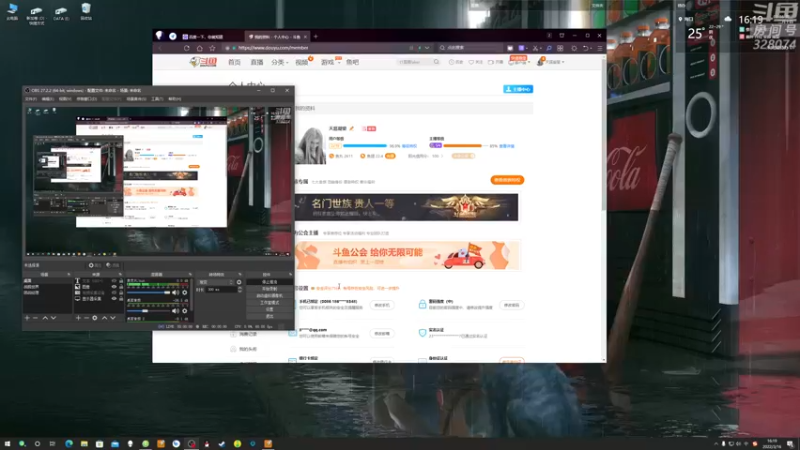Open notification center in the system tray
Screen dimensions: 800x450
click(790, 444)
